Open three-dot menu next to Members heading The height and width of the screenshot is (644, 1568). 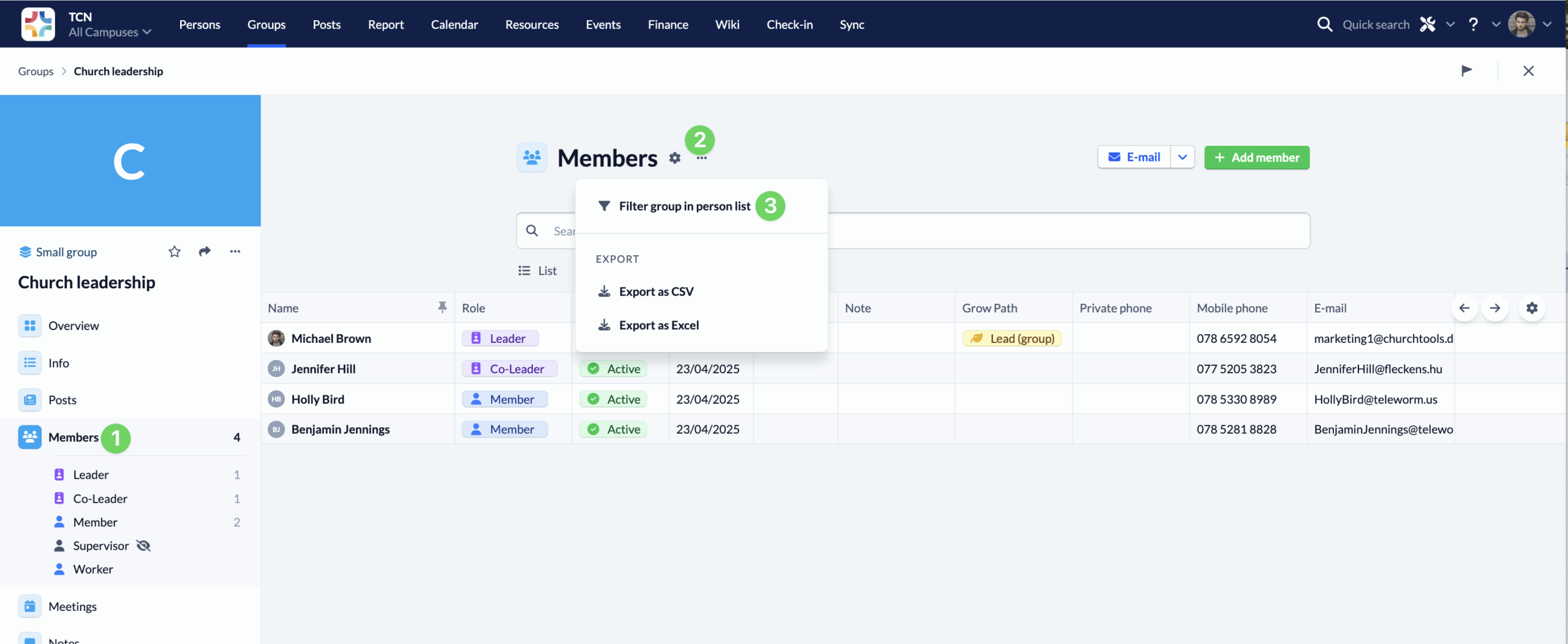[702, 158]
